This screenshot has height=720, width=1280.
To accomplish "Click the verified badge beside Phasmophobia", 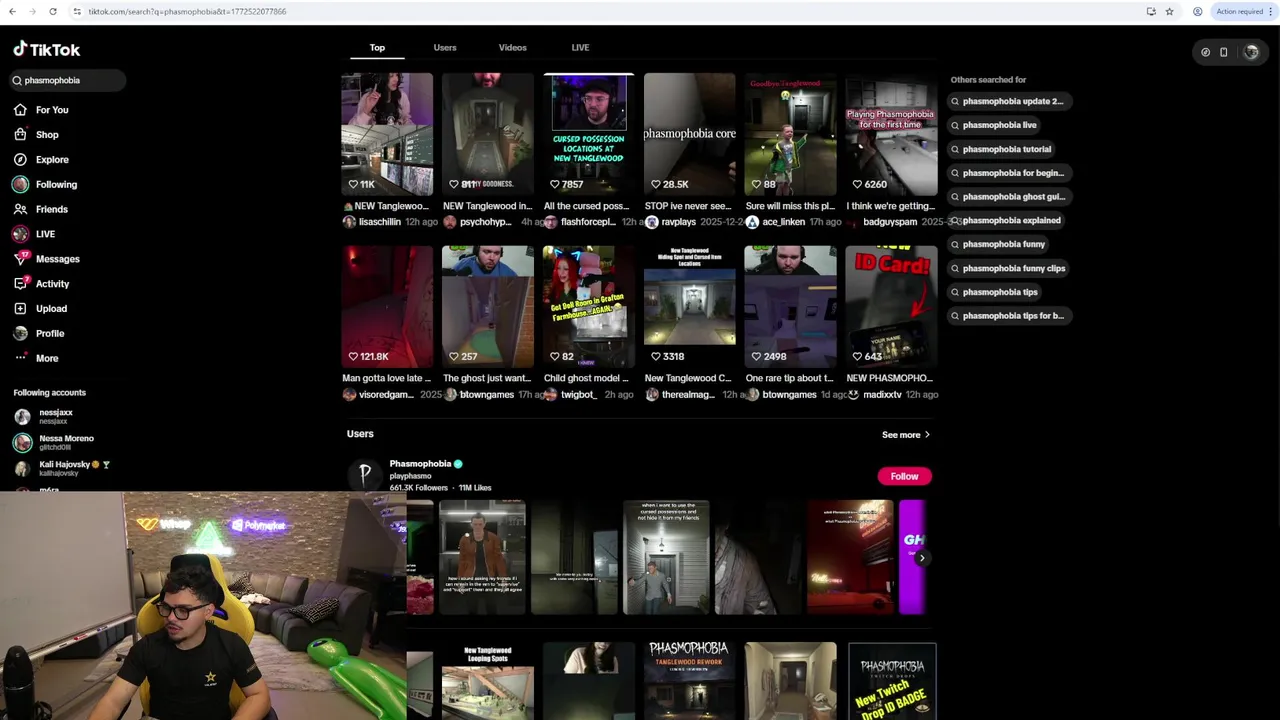I will (x=458, y=464).
